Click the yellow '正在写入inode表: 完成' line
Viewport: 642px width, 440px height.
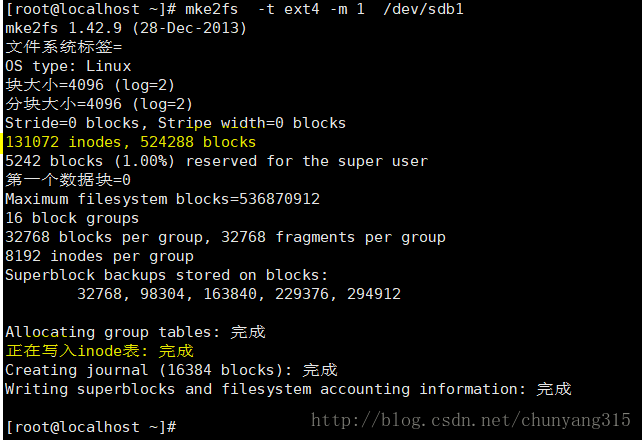click(x=99, y=351)
